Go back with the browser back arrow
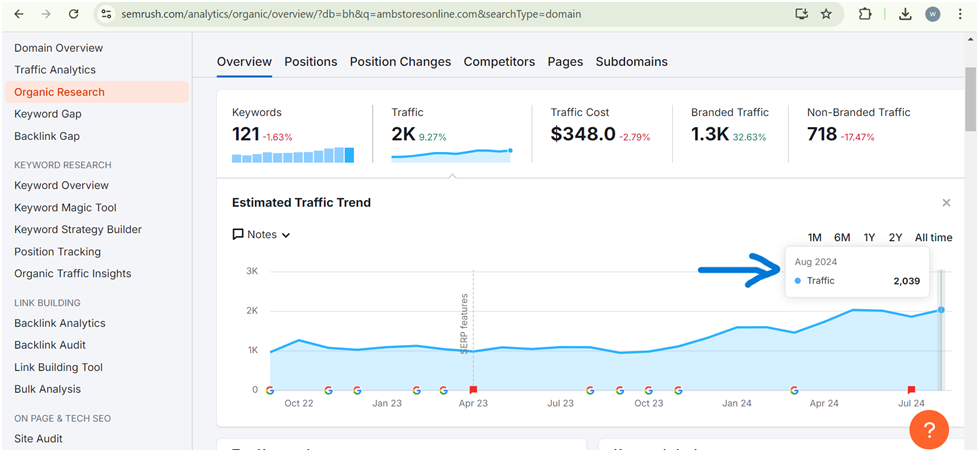This screenshot has height=452, width=979. [19, 14]
